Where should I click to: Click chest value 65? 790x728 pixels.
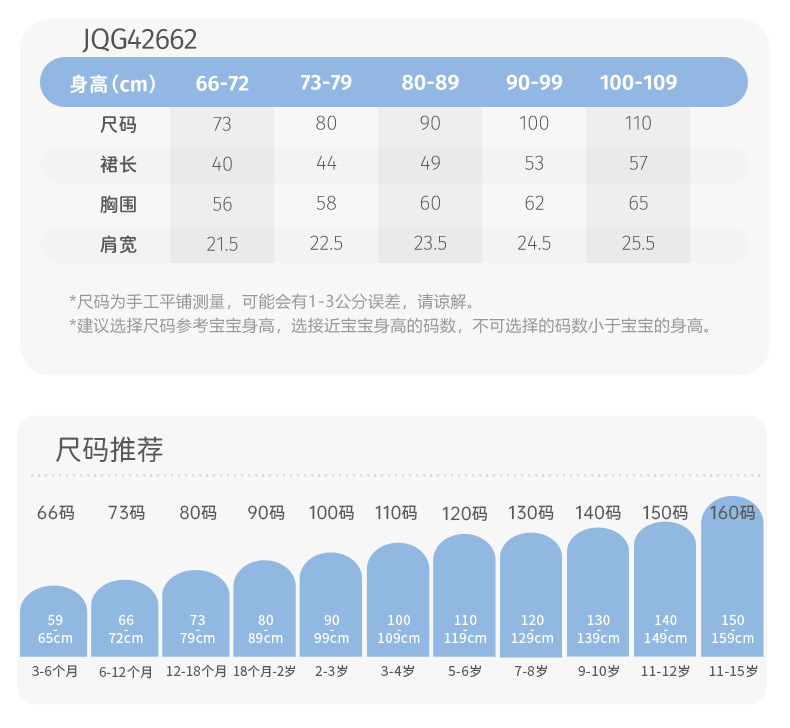click(x=638, y=203)
